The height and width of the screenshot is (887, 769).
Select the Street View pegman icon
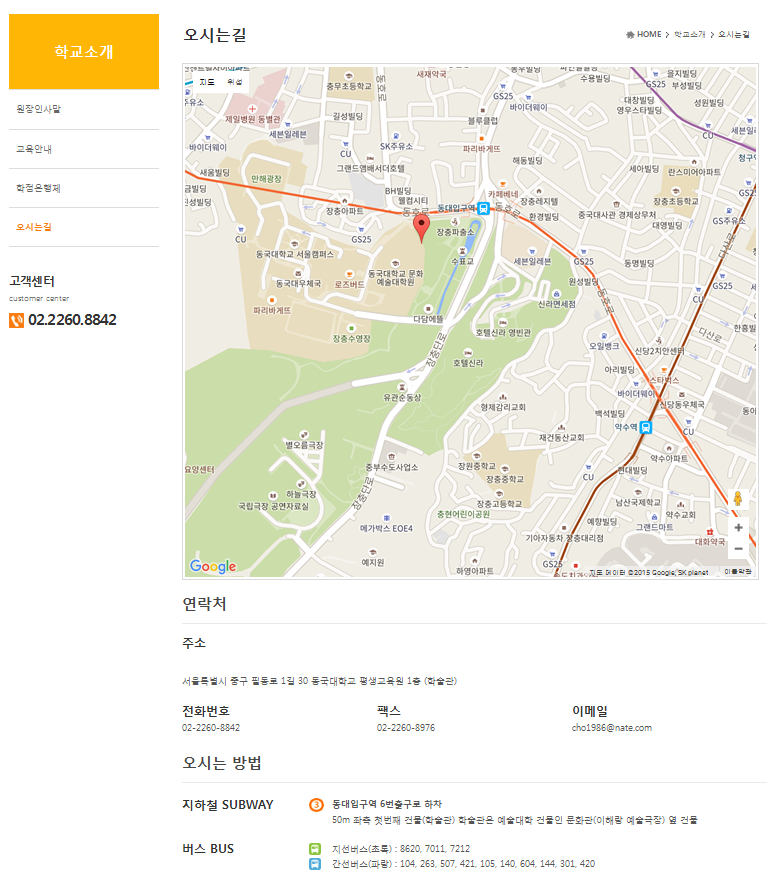coord(738,498)
